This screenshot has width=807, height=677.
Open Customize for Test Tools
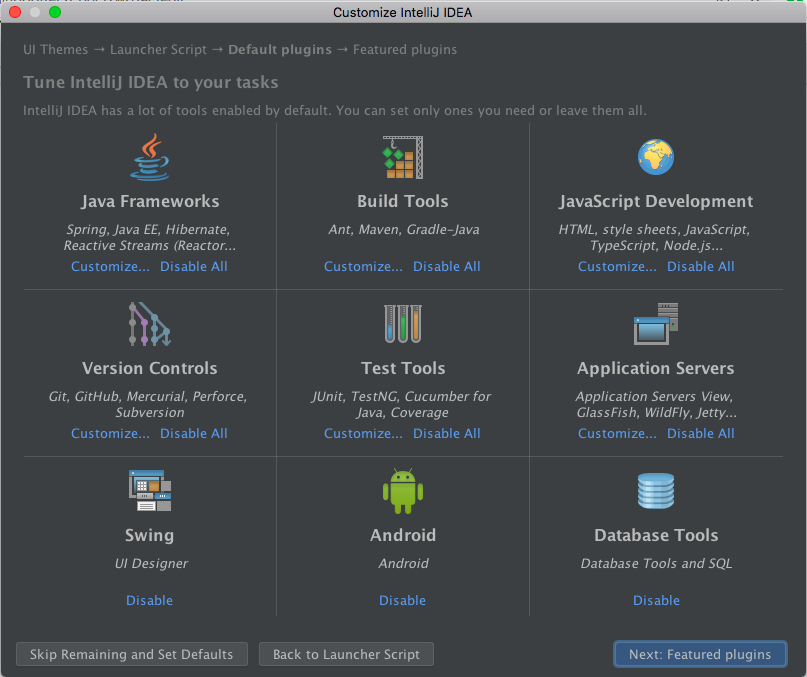pos(363,433)
